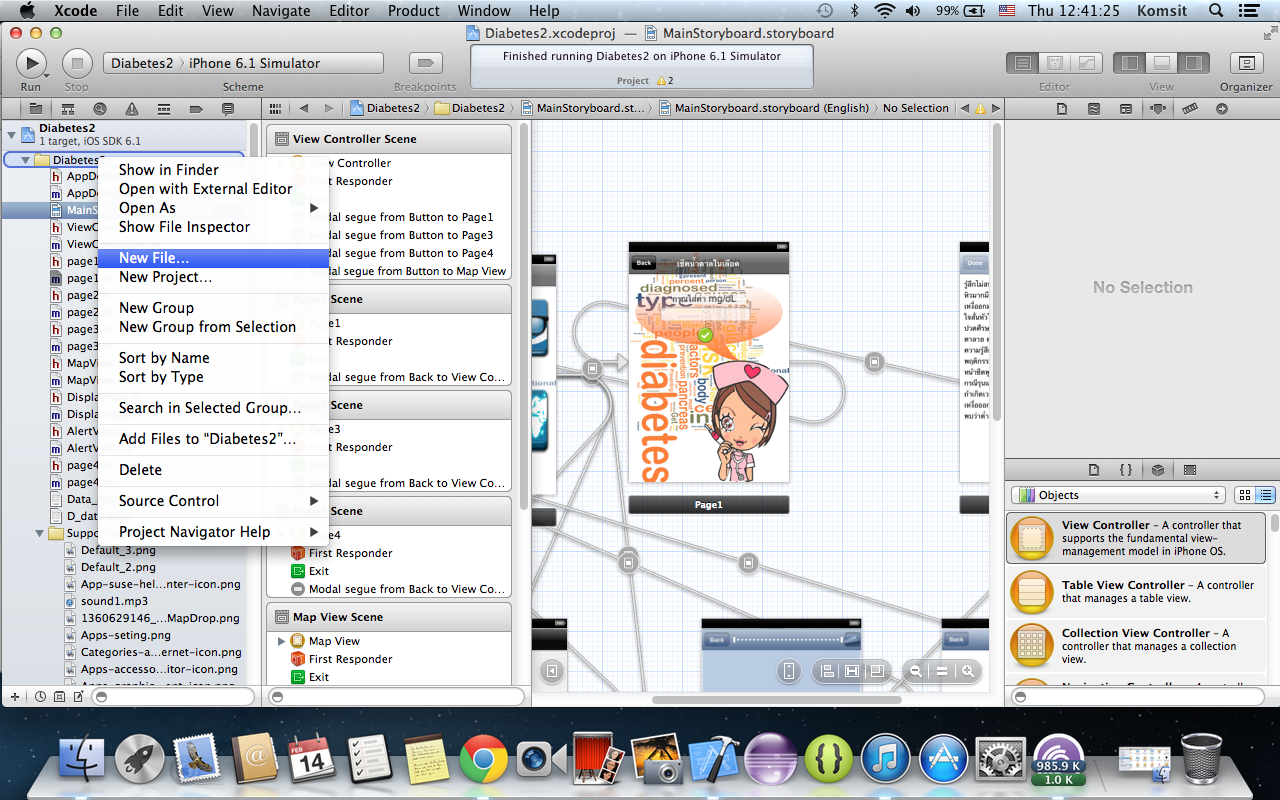
Task: Switch object library to icon grid view
Action: coord(1245,495)
